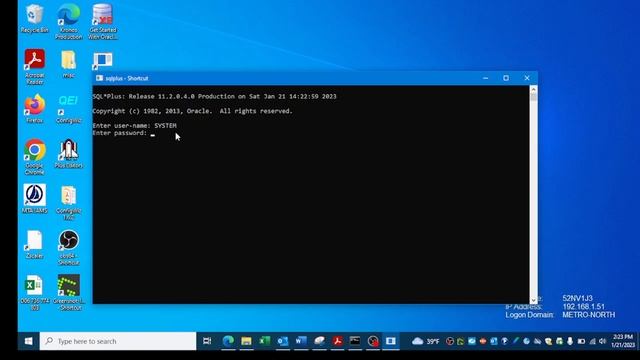Open the Recycle Bin desktop icon
The image size is (640, 360).
point(35,18)
